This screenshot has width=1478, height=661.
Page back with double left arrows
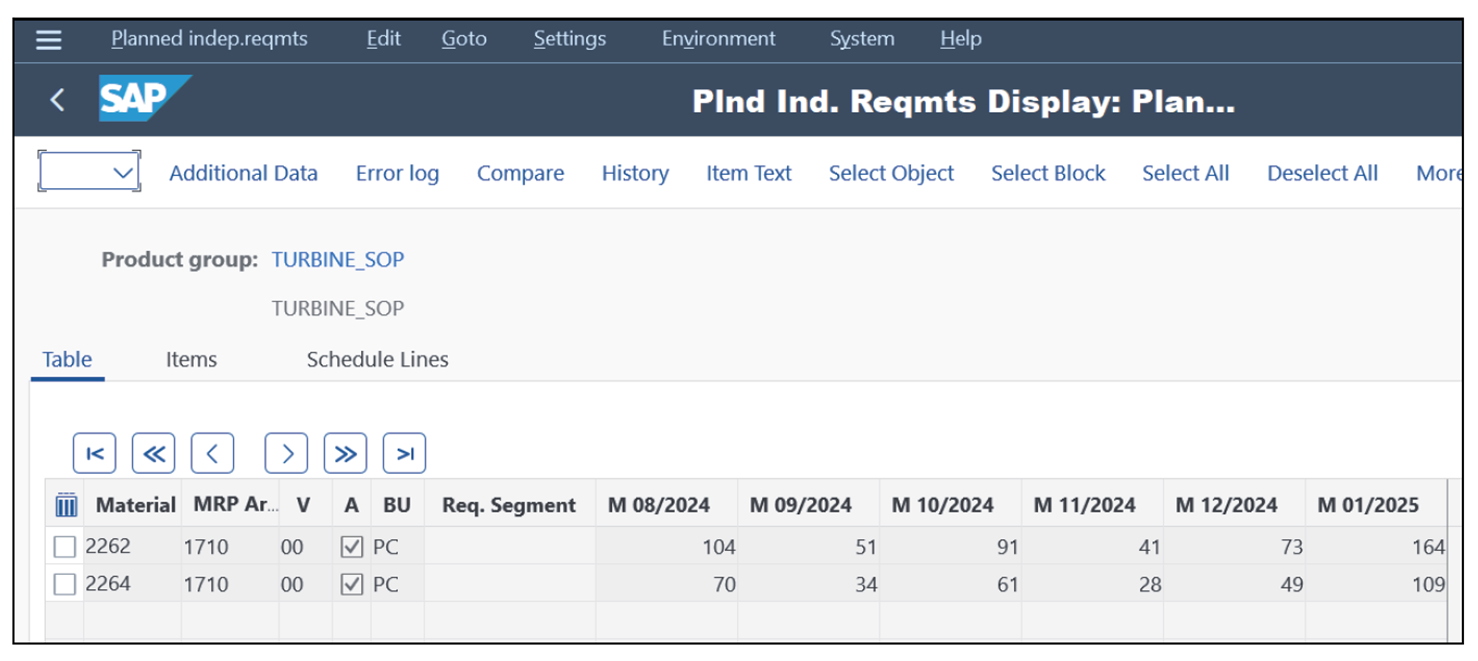[x=154, y=454]
